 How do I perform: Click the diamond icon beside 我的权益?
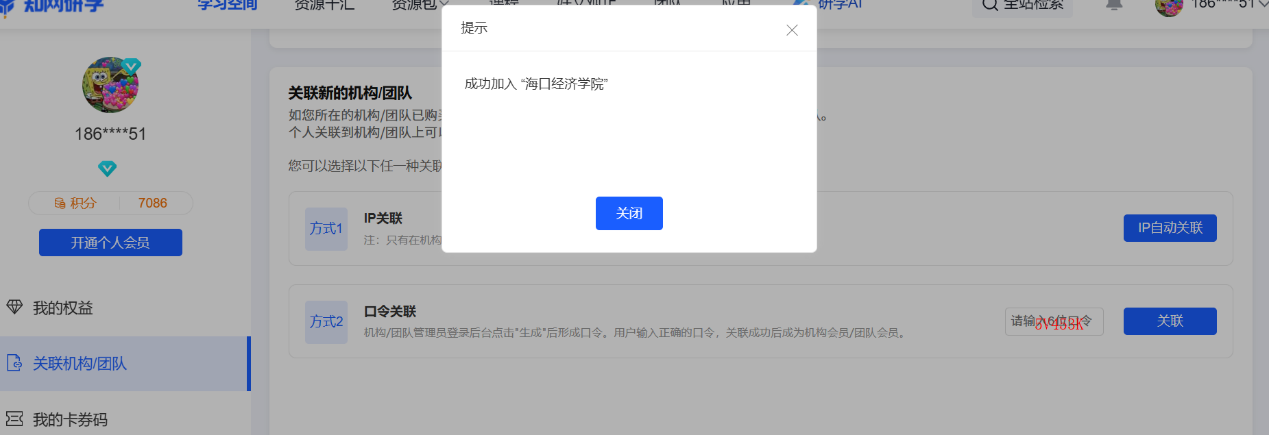pos(14,307)
